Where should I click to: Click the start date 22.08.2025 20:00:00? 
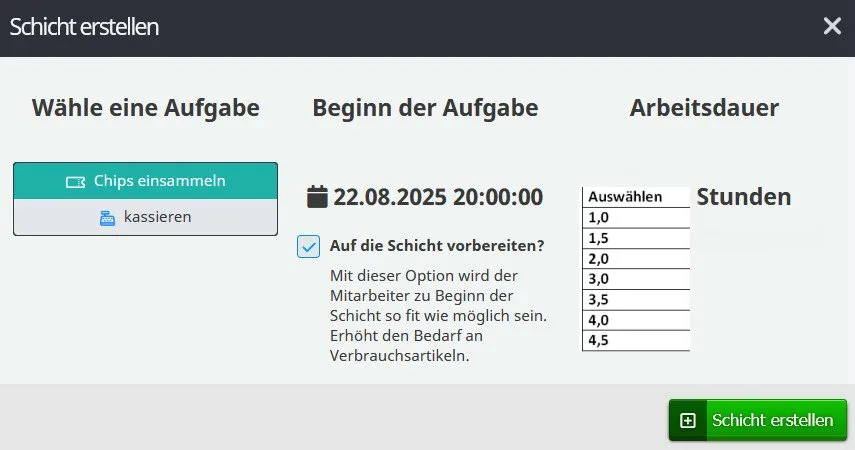(x=438, y=196)
